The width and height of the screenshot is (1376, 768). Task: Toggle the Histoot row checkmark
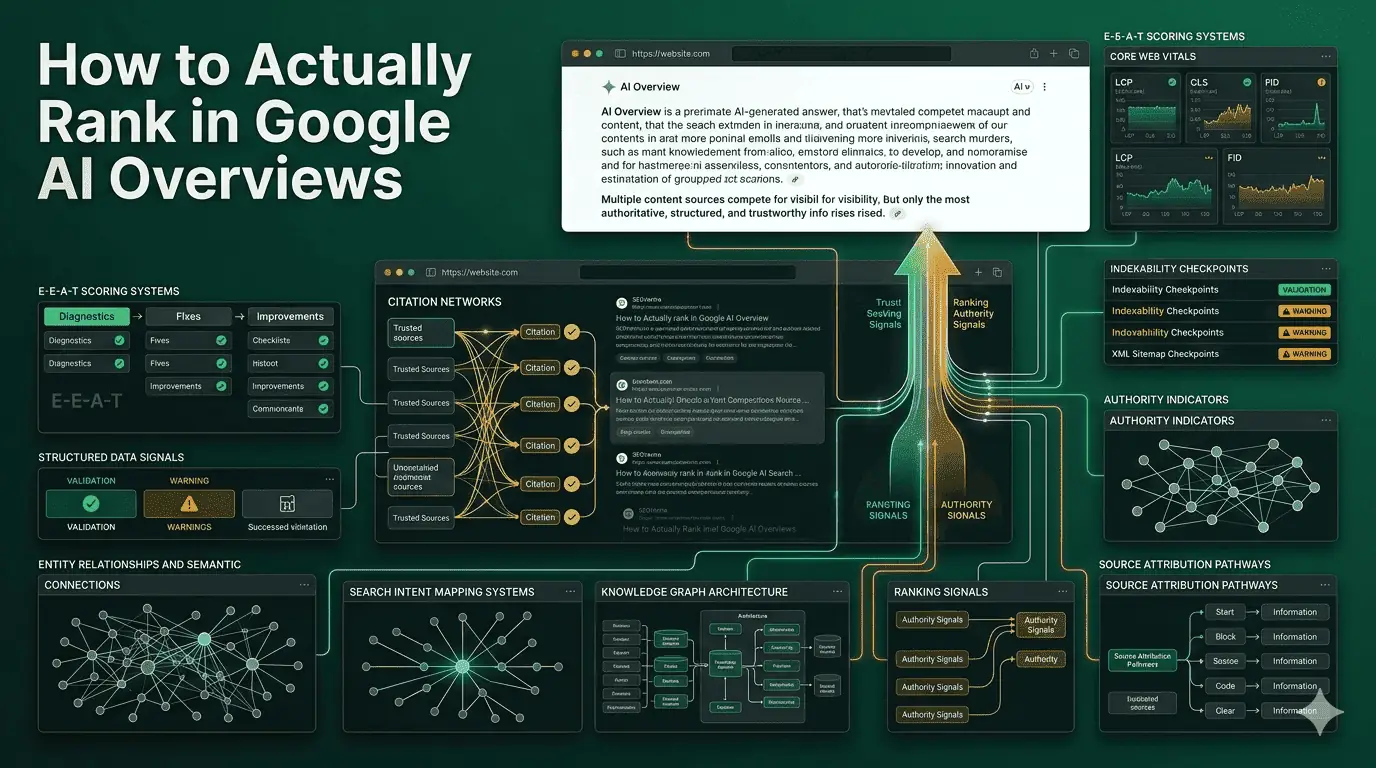pos(323,363)
